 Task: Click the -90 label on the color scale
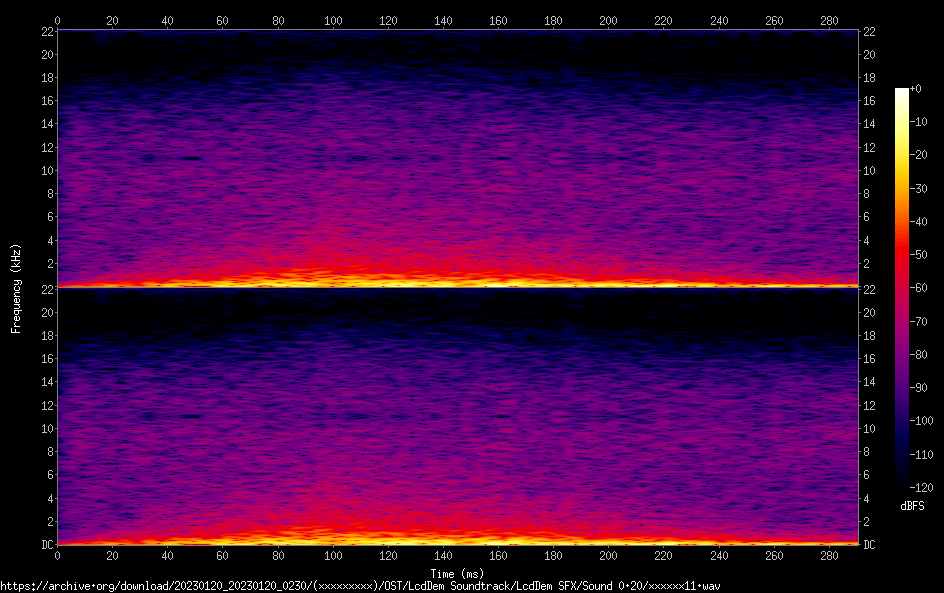tap(920, 386)
